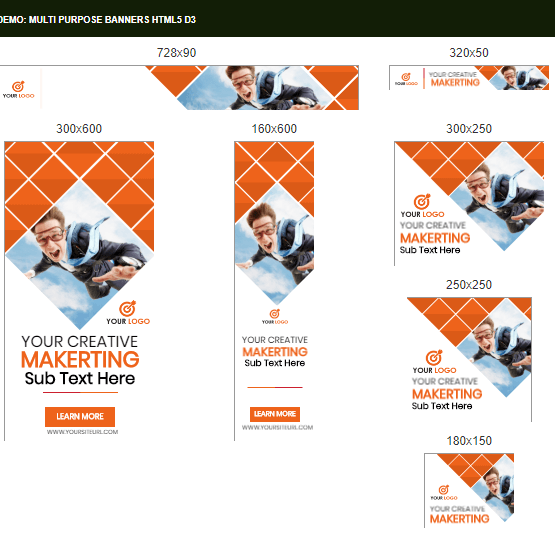555x540 pixels.
Task: Click Sub Text Here in 300x600 banner
Action: tap(80, 378)
